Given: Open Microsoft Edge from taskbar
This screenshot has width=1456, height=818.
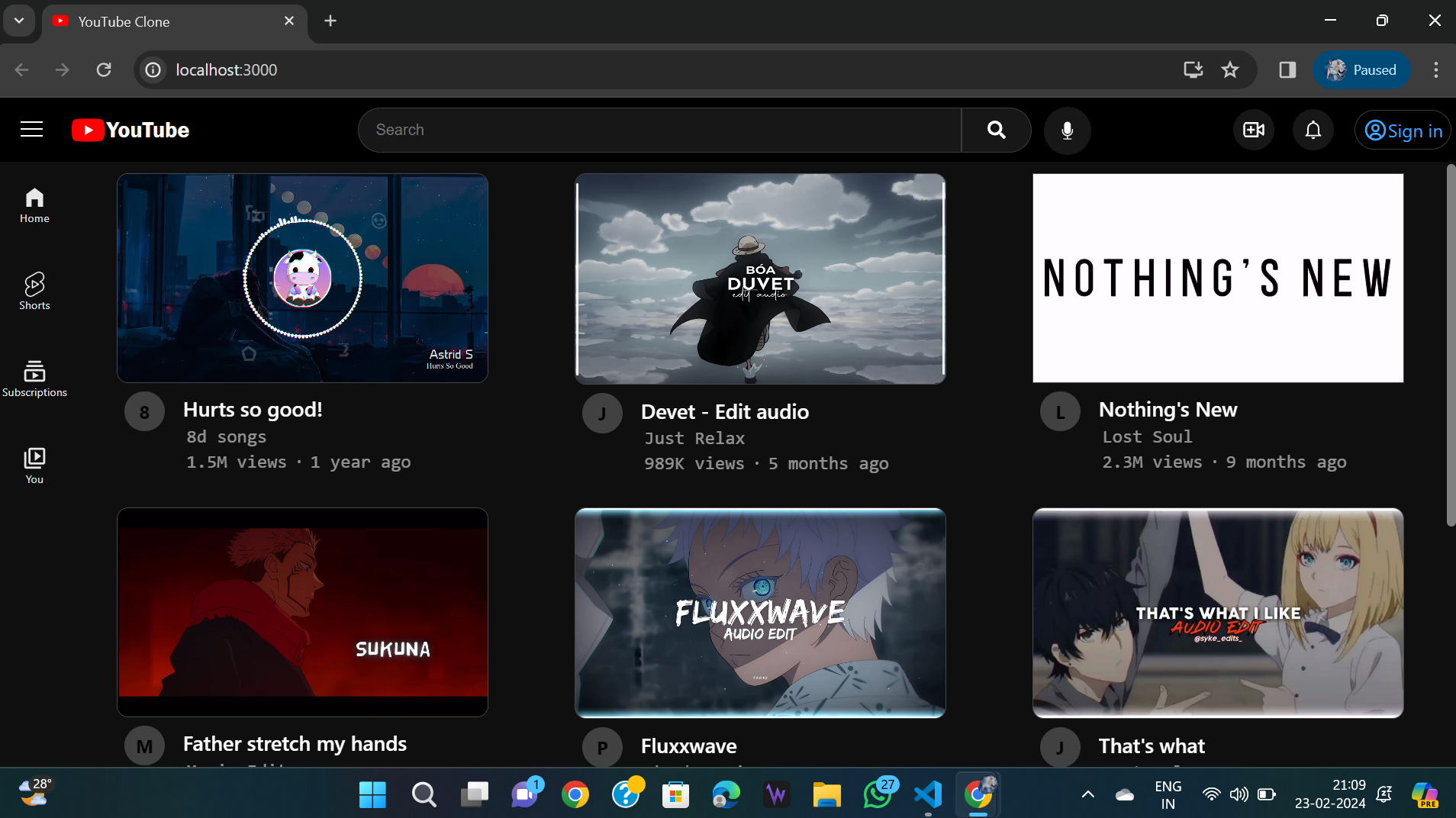Looking at the screenshot, I should (x=726, y=794).
